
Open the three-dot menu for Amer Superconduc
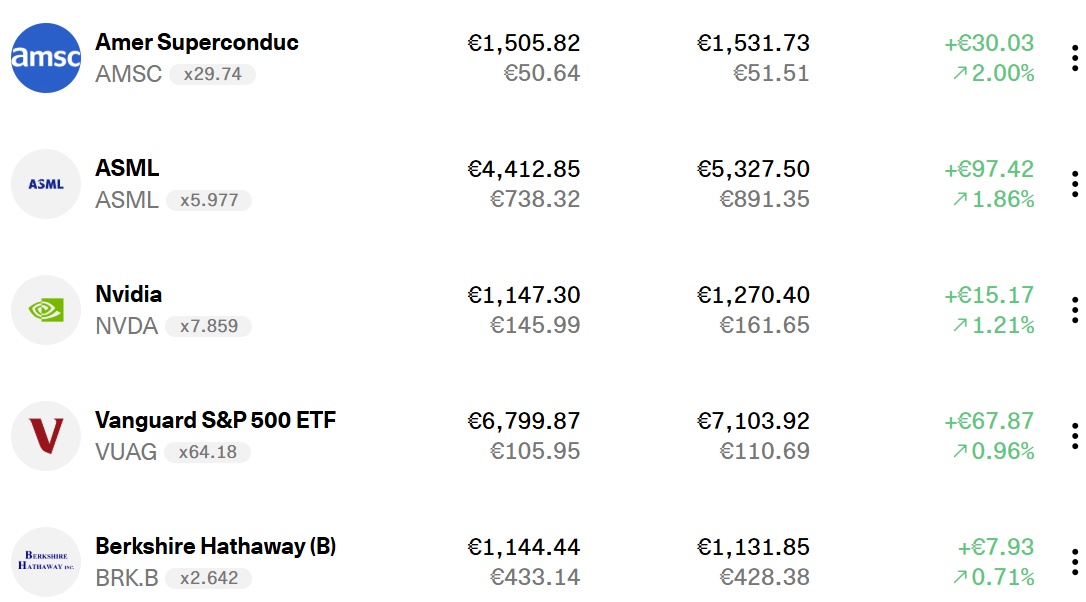1074,58
